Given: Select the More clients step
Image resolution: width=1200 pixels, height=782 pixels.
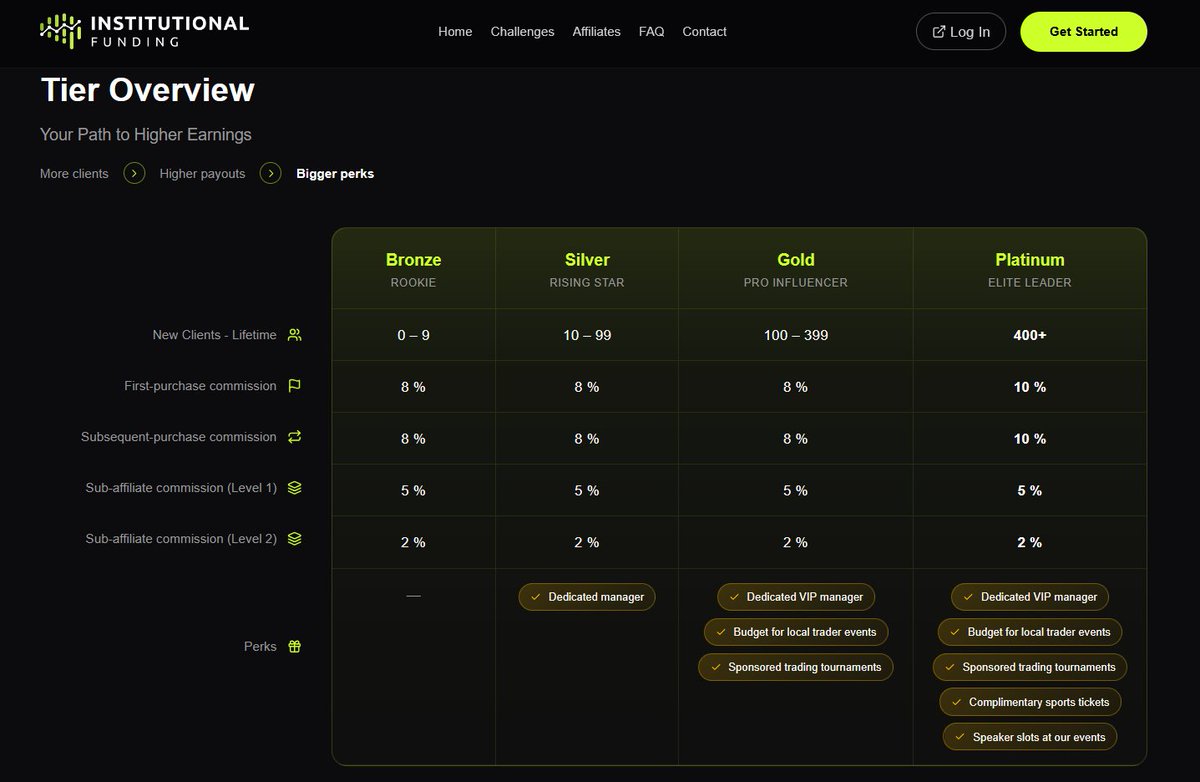Looking at the screenshot, I should [x=74, y=174].
